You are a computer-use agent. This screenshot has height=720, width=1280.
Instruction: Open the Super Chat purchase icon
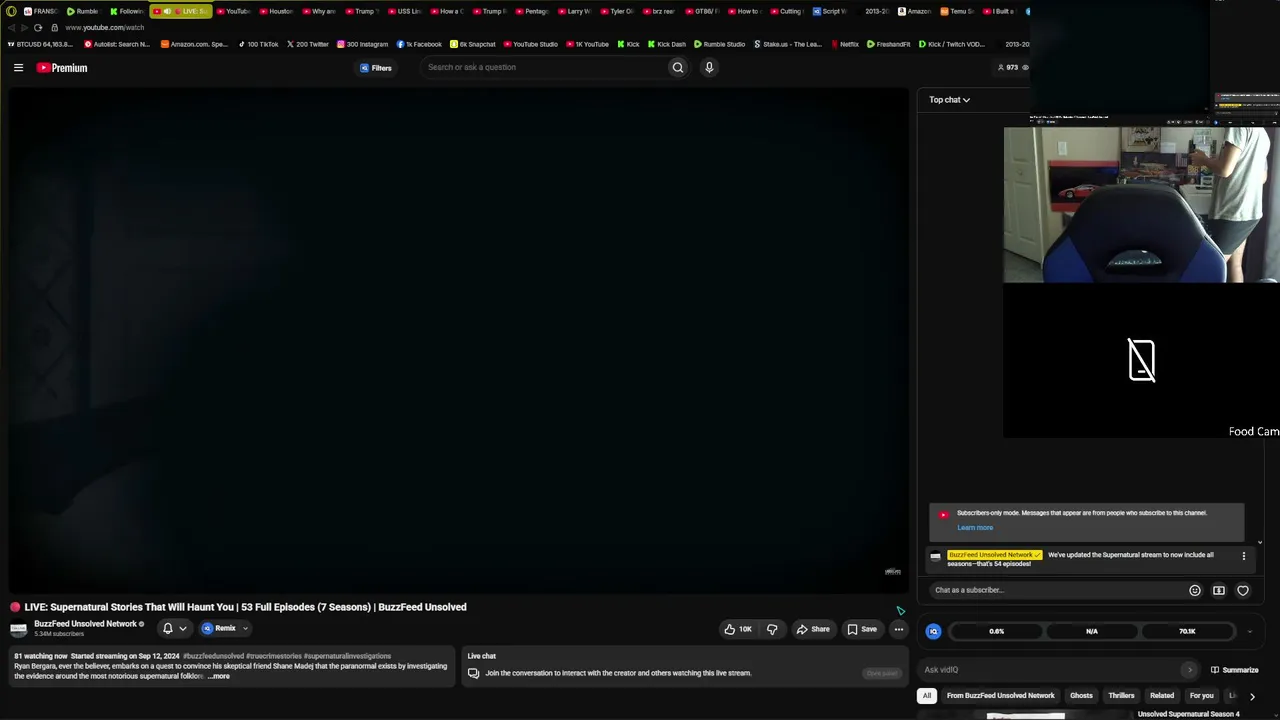1218,590
